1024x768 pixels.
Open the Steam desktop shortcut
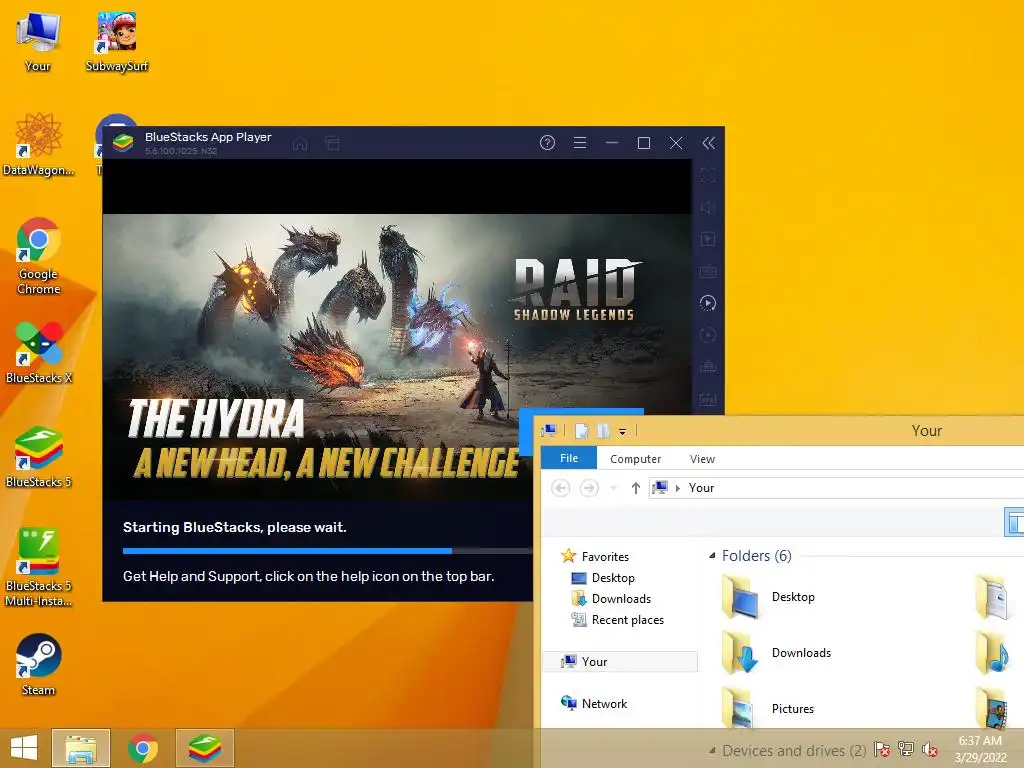pyautogui.click(x=39, y=664)
